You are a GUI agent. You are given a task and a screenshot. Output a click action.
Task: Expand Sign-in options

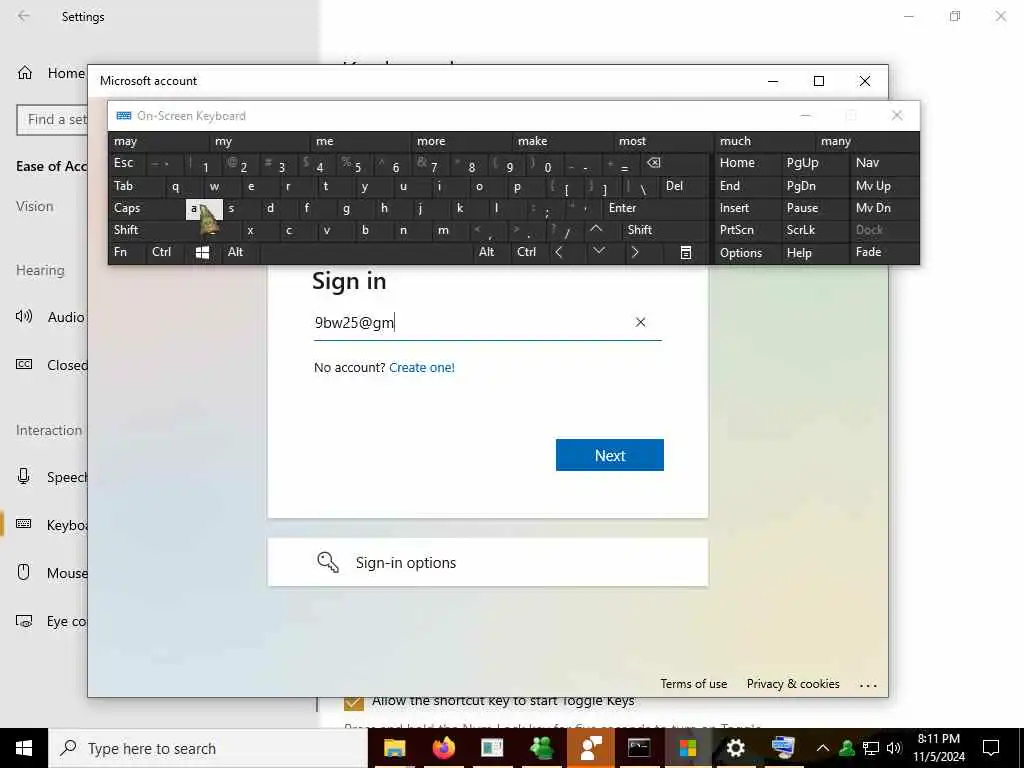pyautogui.click(x=488, y=562)
